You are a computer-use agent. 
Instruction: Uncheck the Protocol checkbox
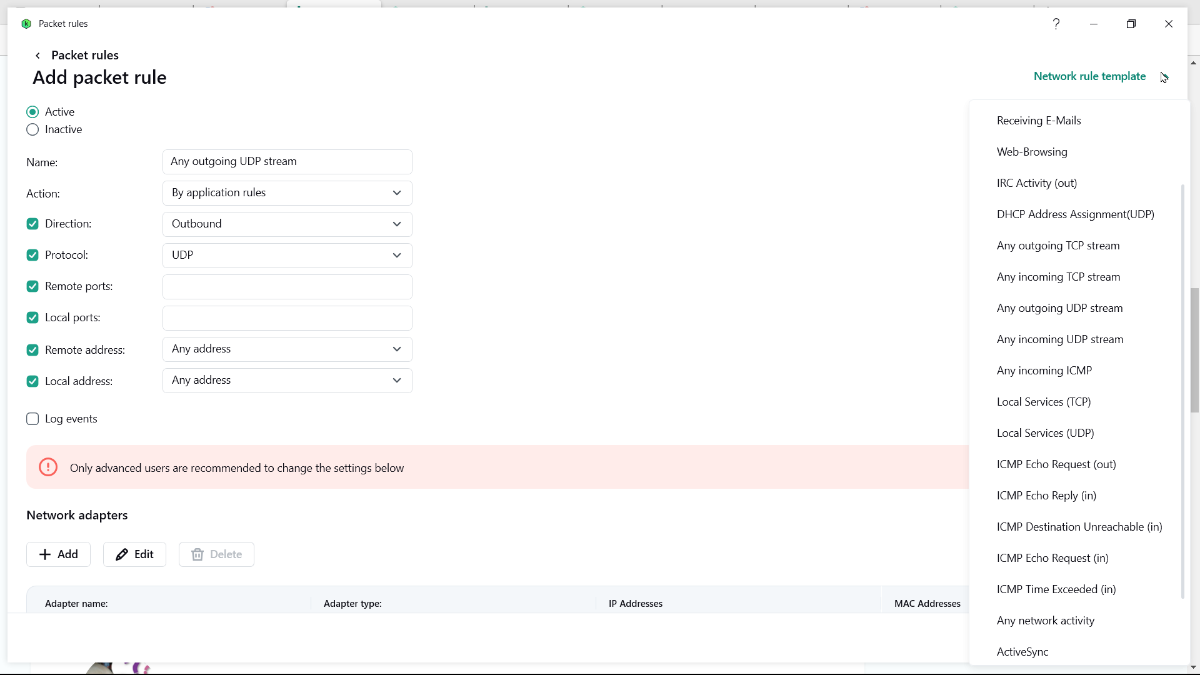(x=33, y=255)
